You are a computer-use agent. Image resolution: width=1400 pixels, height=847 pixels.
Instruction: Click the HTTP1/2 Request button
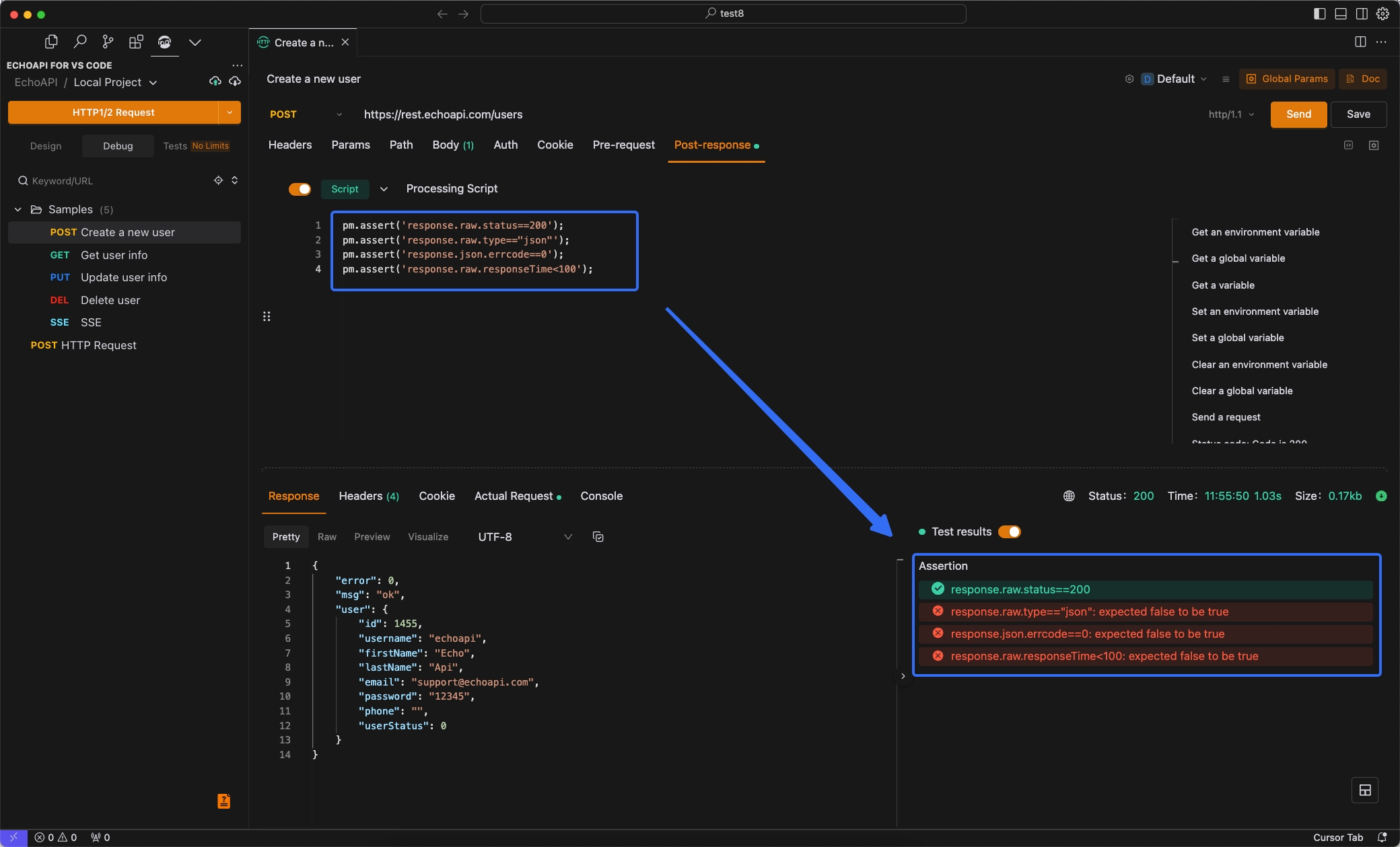tap(113, 112)
